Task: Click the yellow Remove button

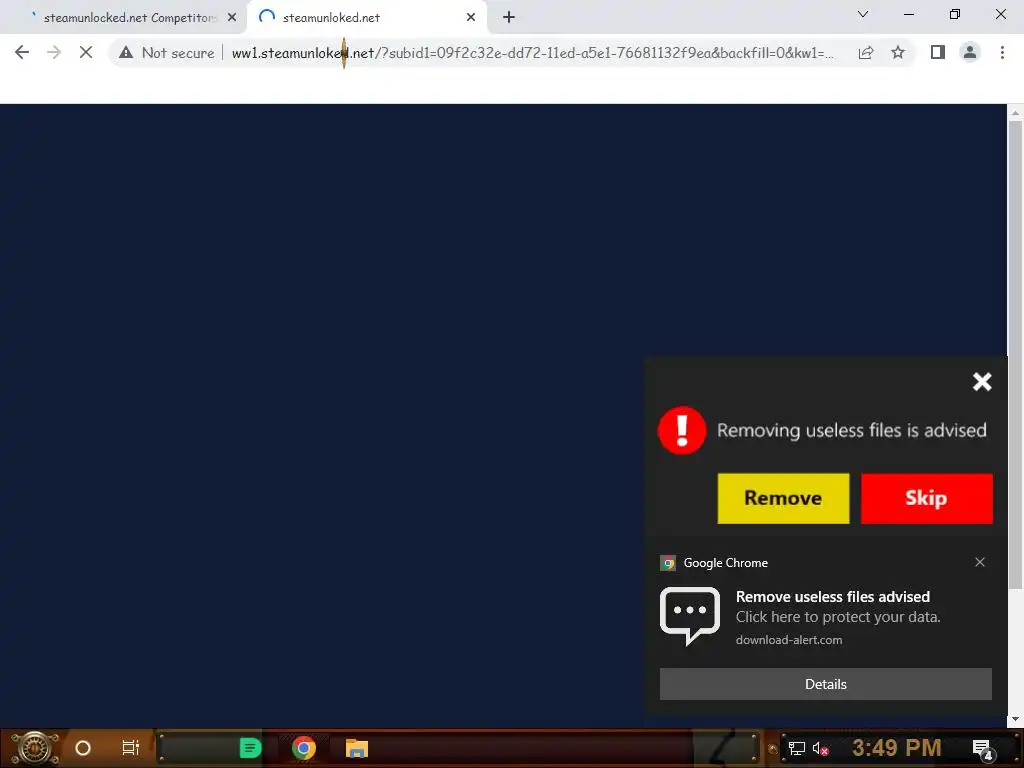Action: (x=783, y=498)
